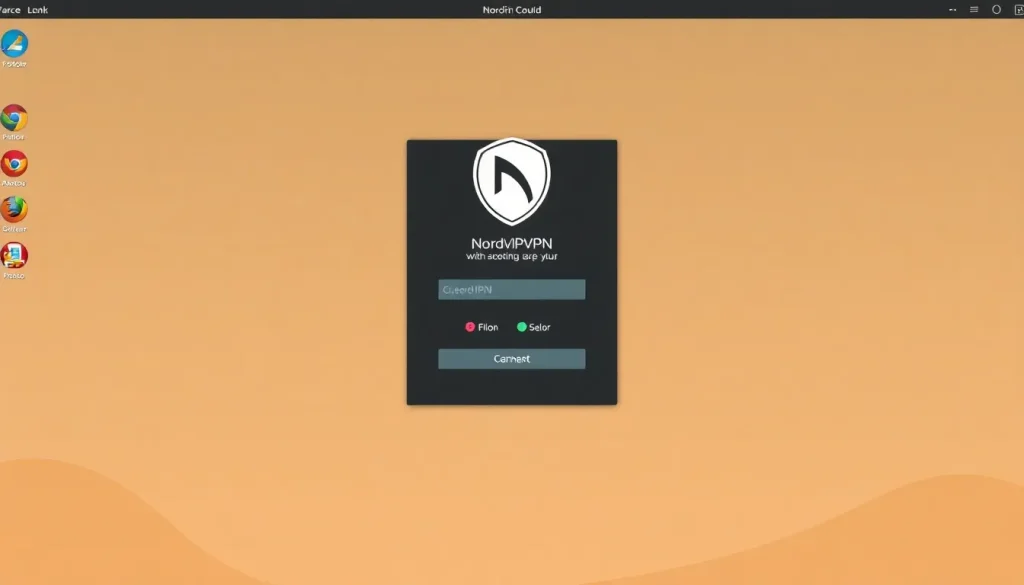Select the green "Selor" radio option
This screenshot has width=1024, height=585.
[x=522, y=327]
